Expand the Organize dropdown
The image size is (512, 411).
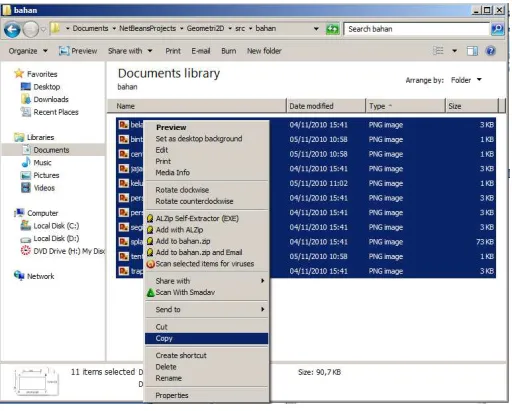click(28, 51)
